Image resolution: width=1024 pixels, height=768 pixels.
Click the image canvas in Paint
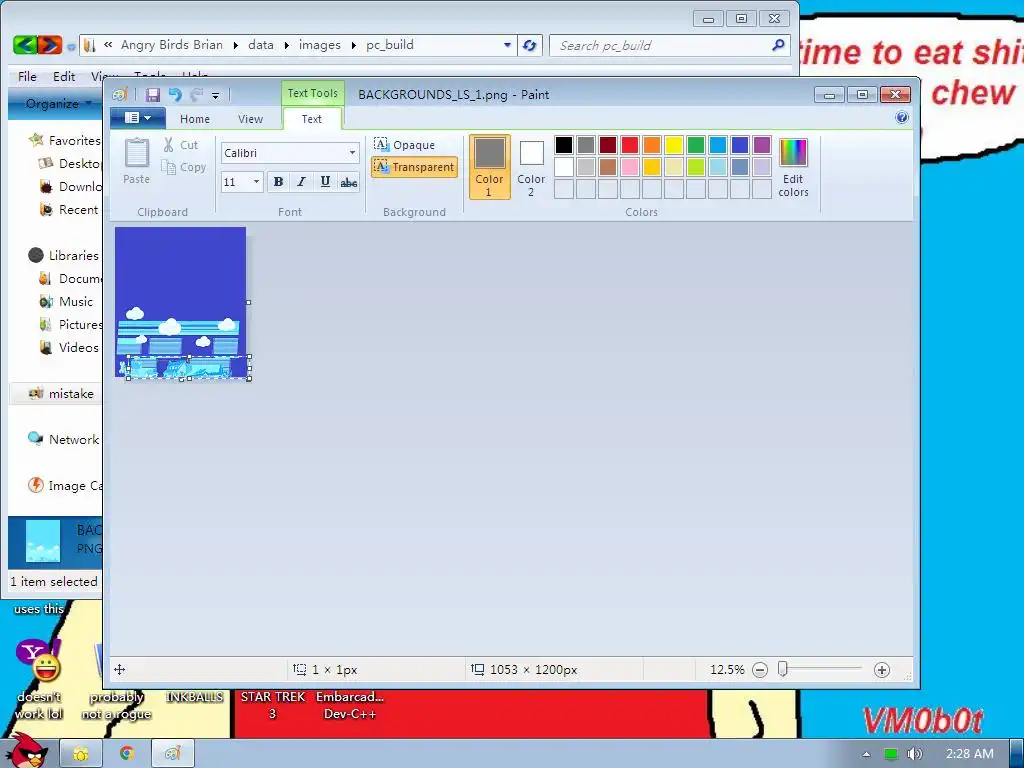(180, 302)
